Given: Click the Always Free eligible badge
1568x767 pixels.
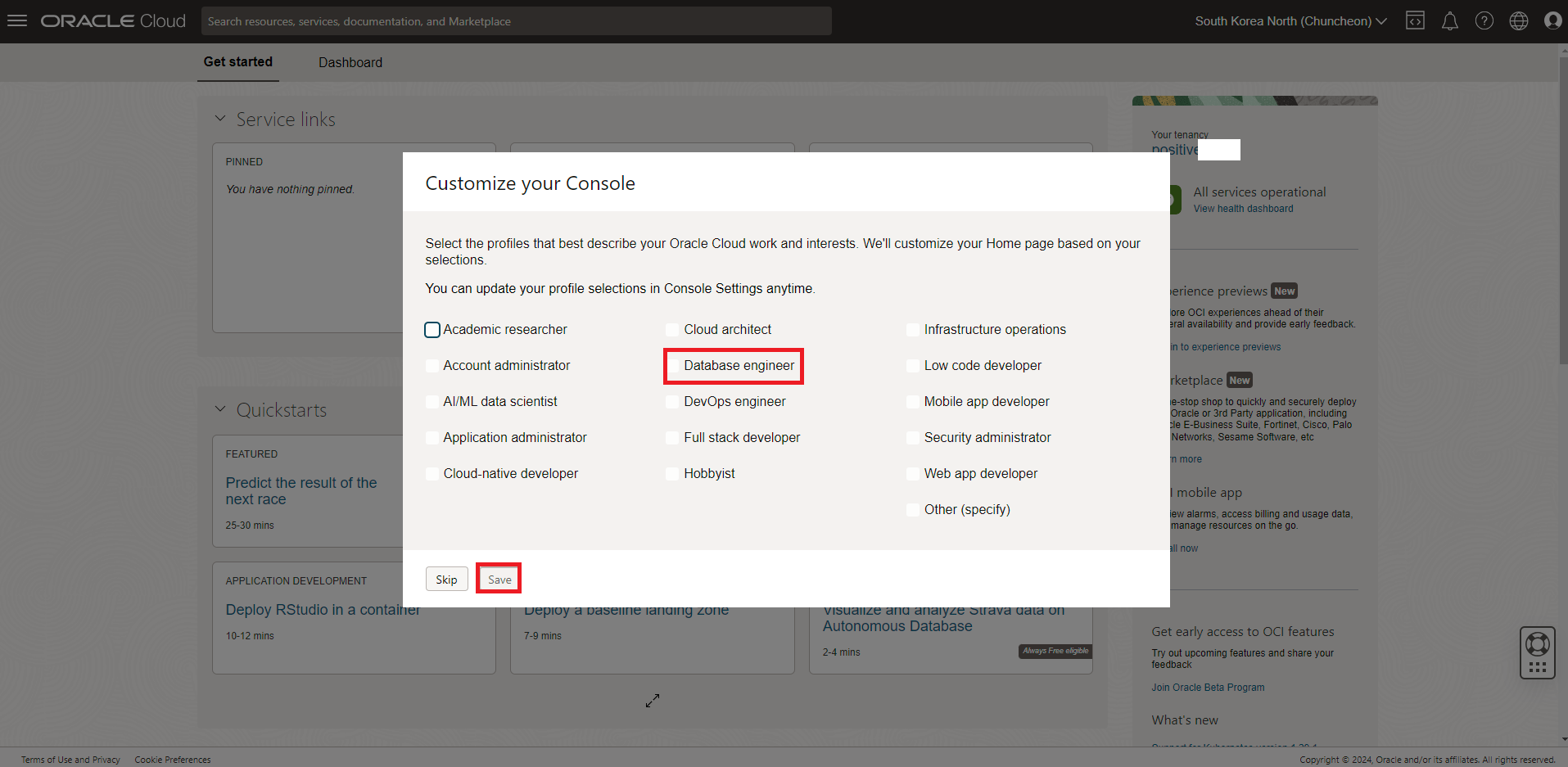Looking at the screenshot, I should pos(1055,652).
